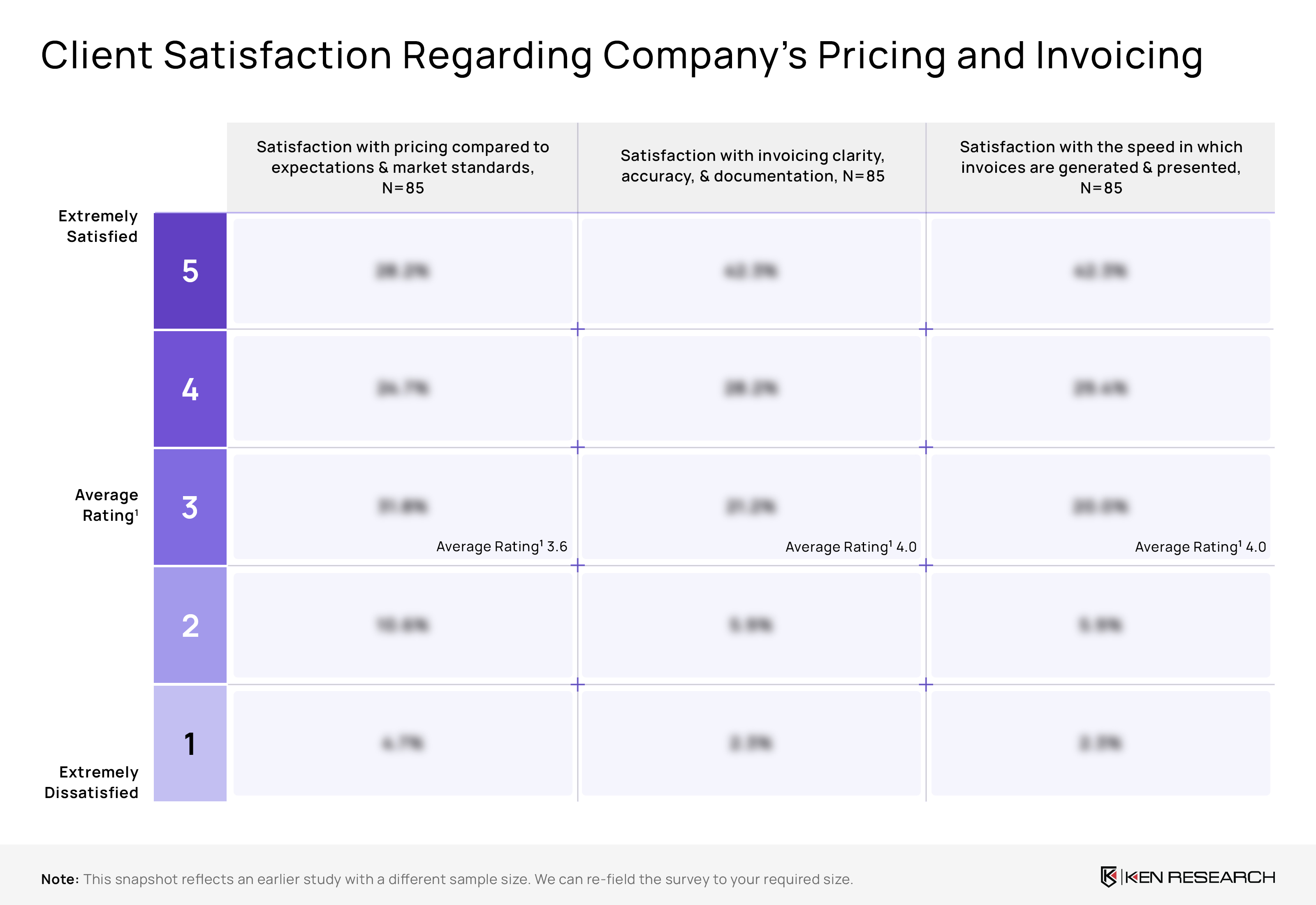Click the blurred rating 5 pricing cell
The image size is (1316, 905).
coord(402,271)
